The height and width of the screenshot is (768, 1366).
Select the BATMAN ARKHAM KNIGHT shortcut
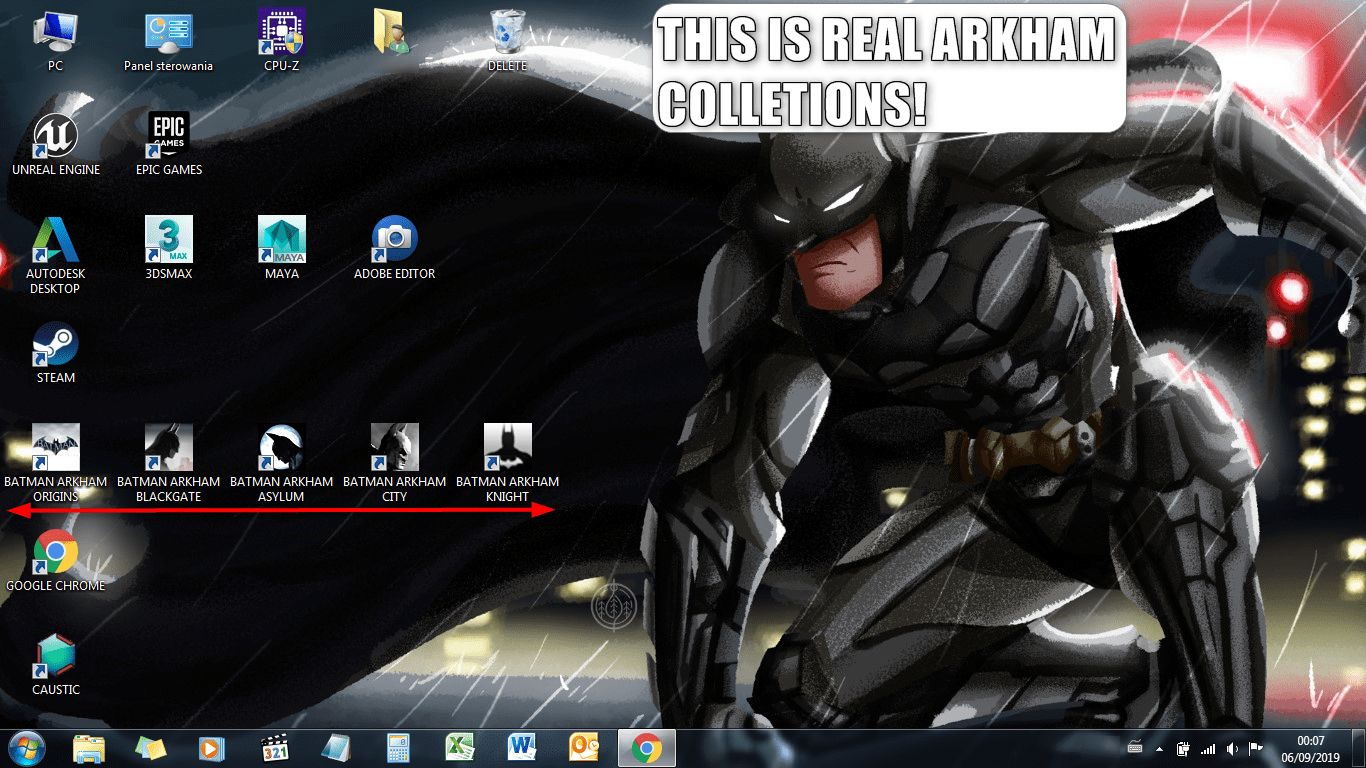508,464
